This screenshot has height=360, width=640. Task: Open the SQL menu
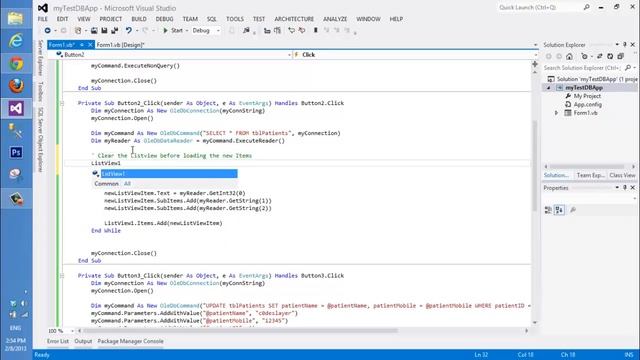point(211,19)
